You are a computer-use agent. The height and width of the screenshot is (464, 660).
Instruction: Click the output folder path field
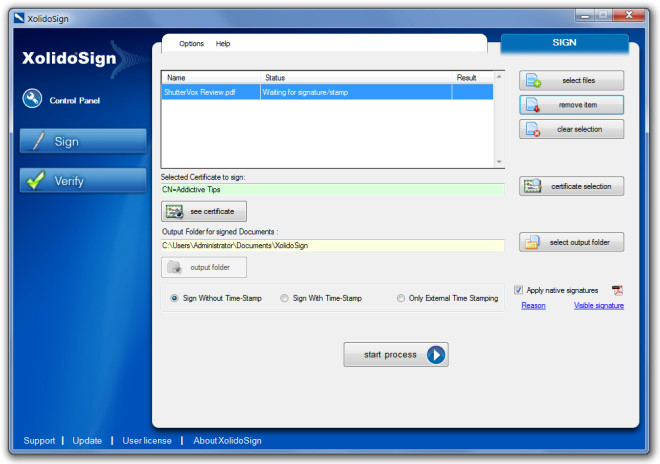click(x=333, y=245)
